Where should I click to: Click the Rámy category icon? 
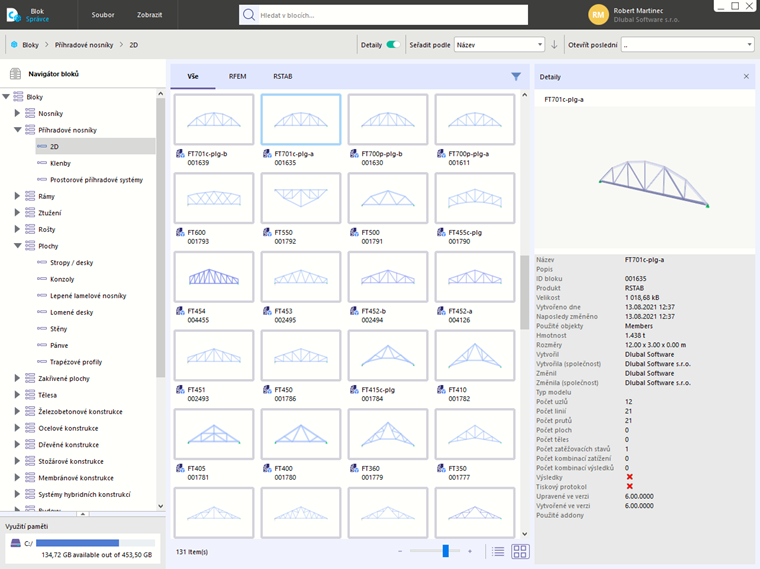tap(30, 196)
